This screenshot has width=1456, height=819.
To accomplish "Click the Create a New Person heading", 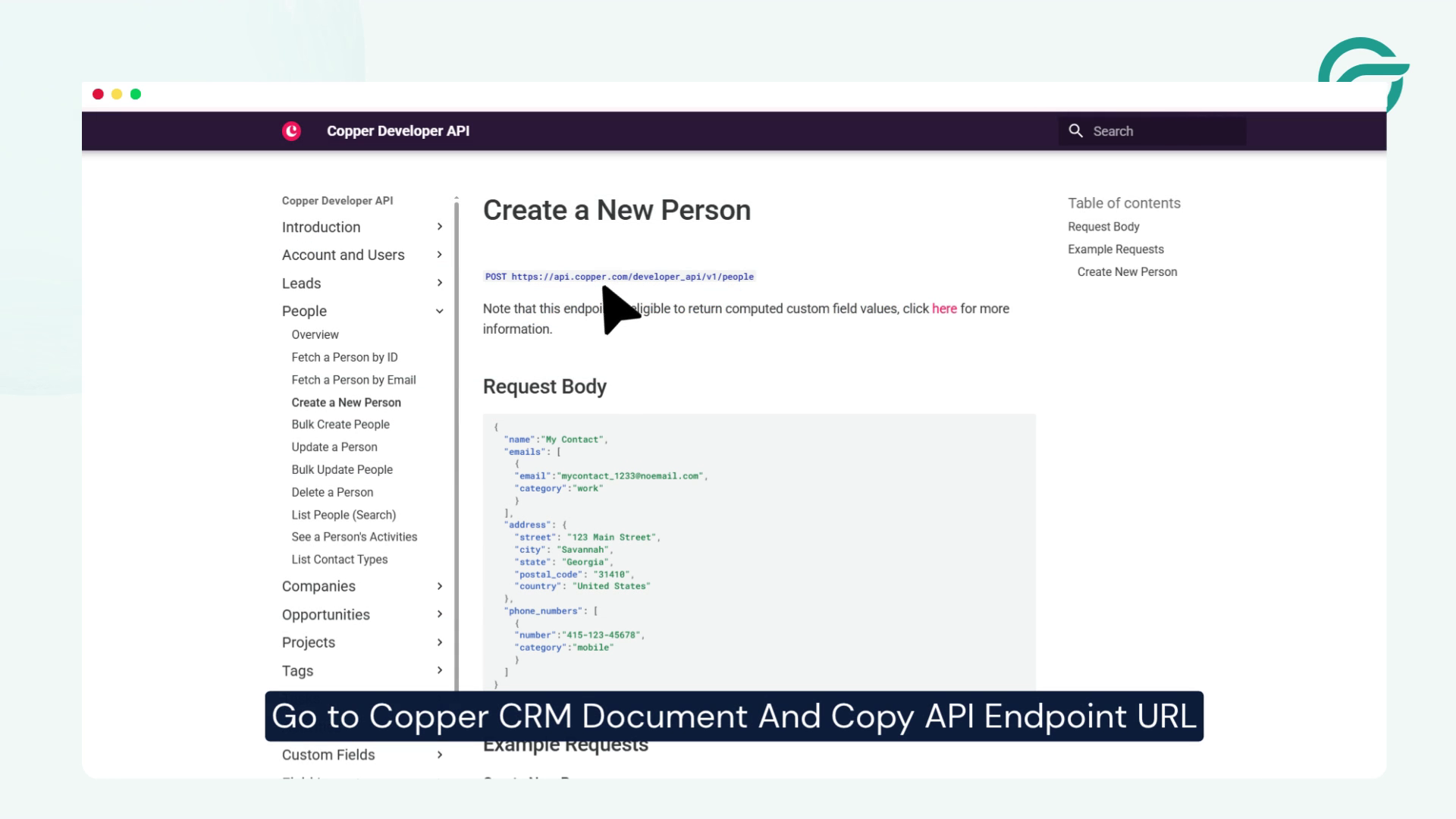I will click(617, 210).
